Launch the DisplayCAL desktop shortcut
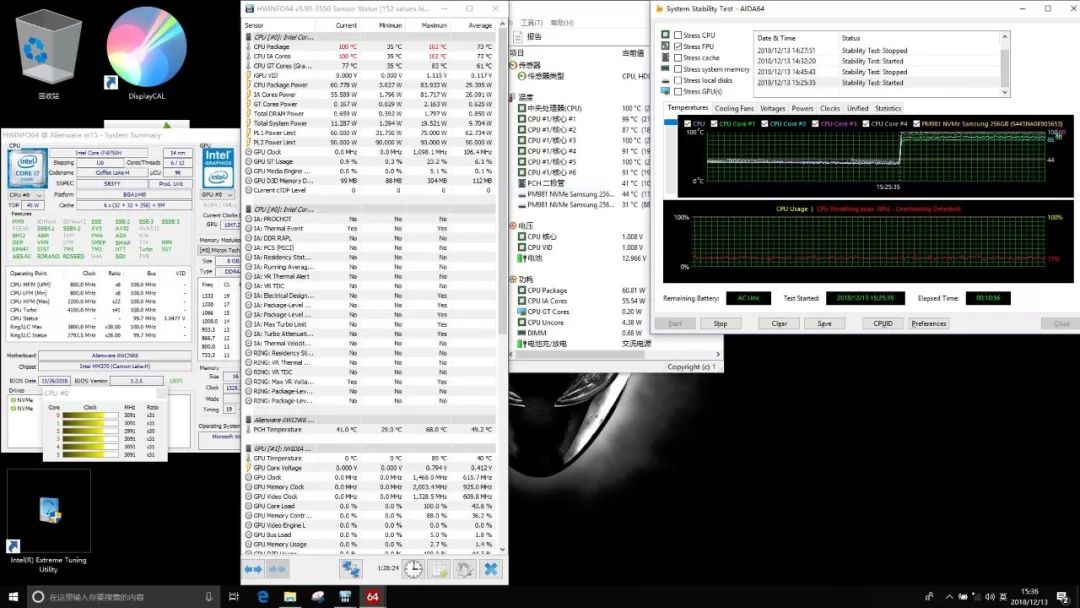Image resolution: width=1080 pixels, height=608 pixels. [x=146, y=55]
